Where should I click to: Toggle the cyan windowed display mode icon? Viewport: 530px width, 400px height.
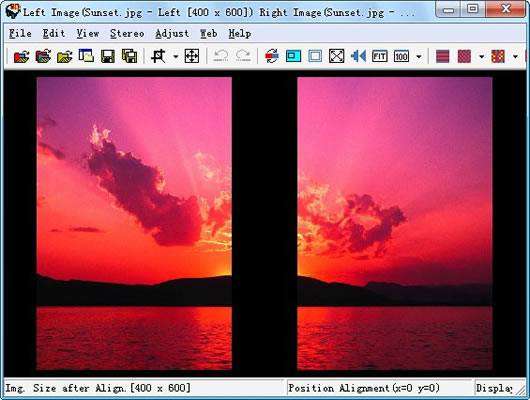(x=293, y=56)
